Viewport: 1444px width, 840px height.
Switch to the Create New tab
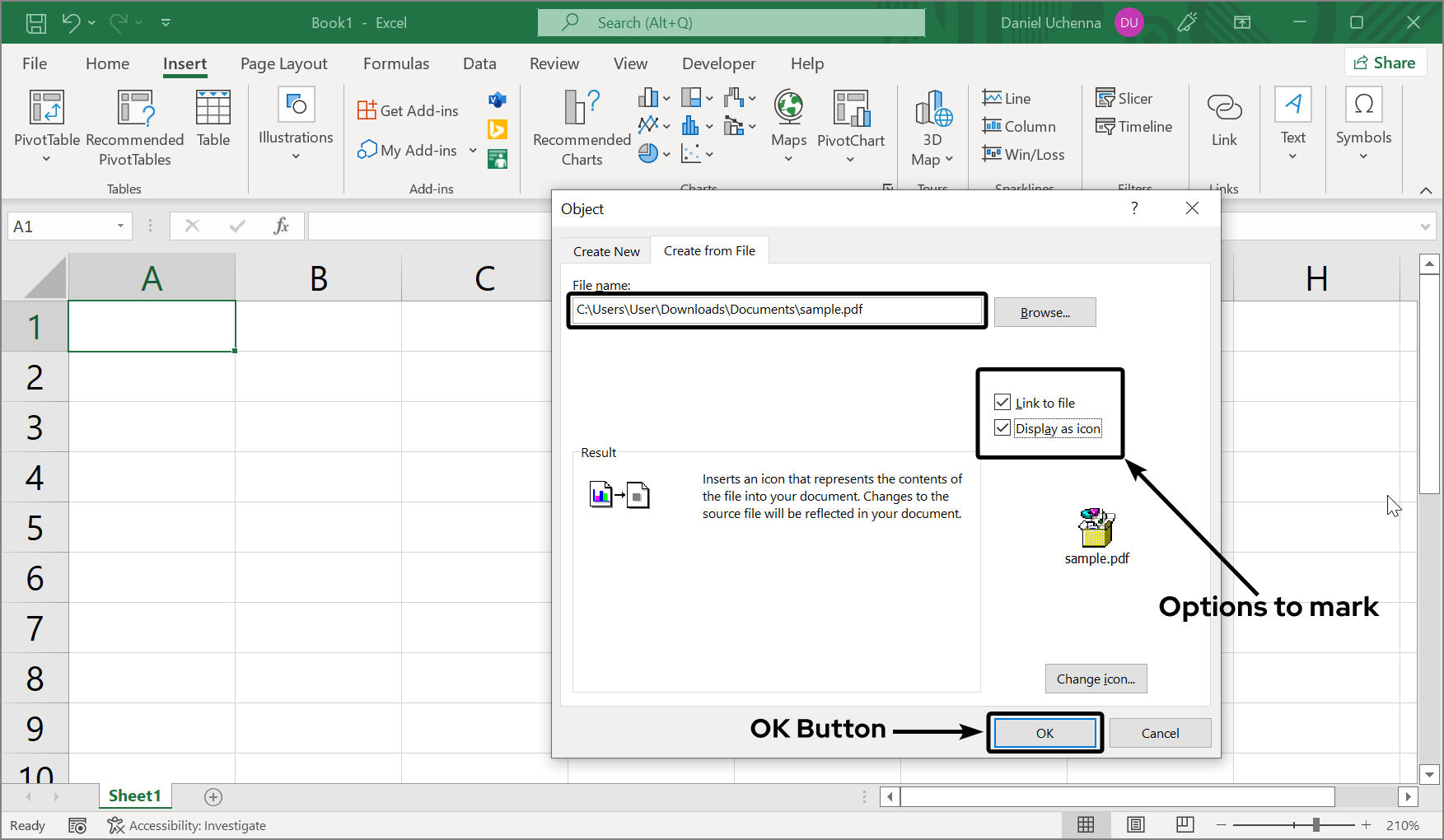click(606, 251)
